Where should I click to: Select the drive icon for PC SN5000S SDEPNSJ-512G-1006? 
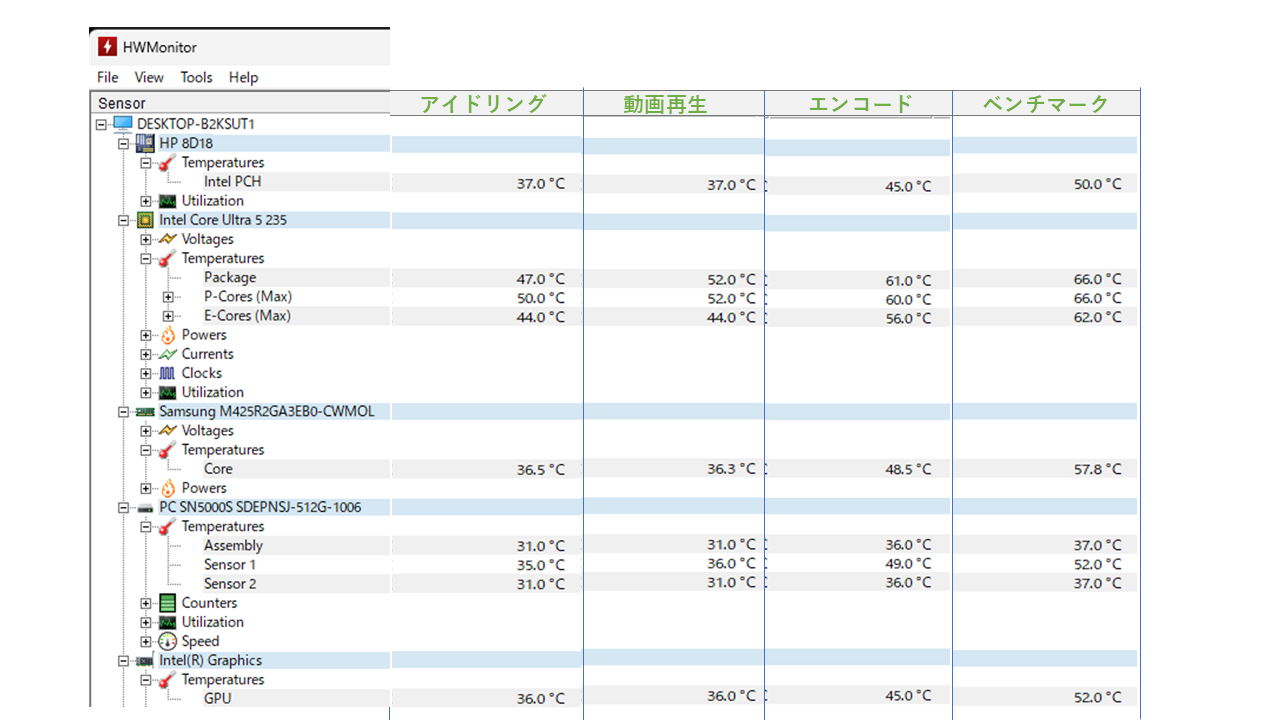pos(145,507)
